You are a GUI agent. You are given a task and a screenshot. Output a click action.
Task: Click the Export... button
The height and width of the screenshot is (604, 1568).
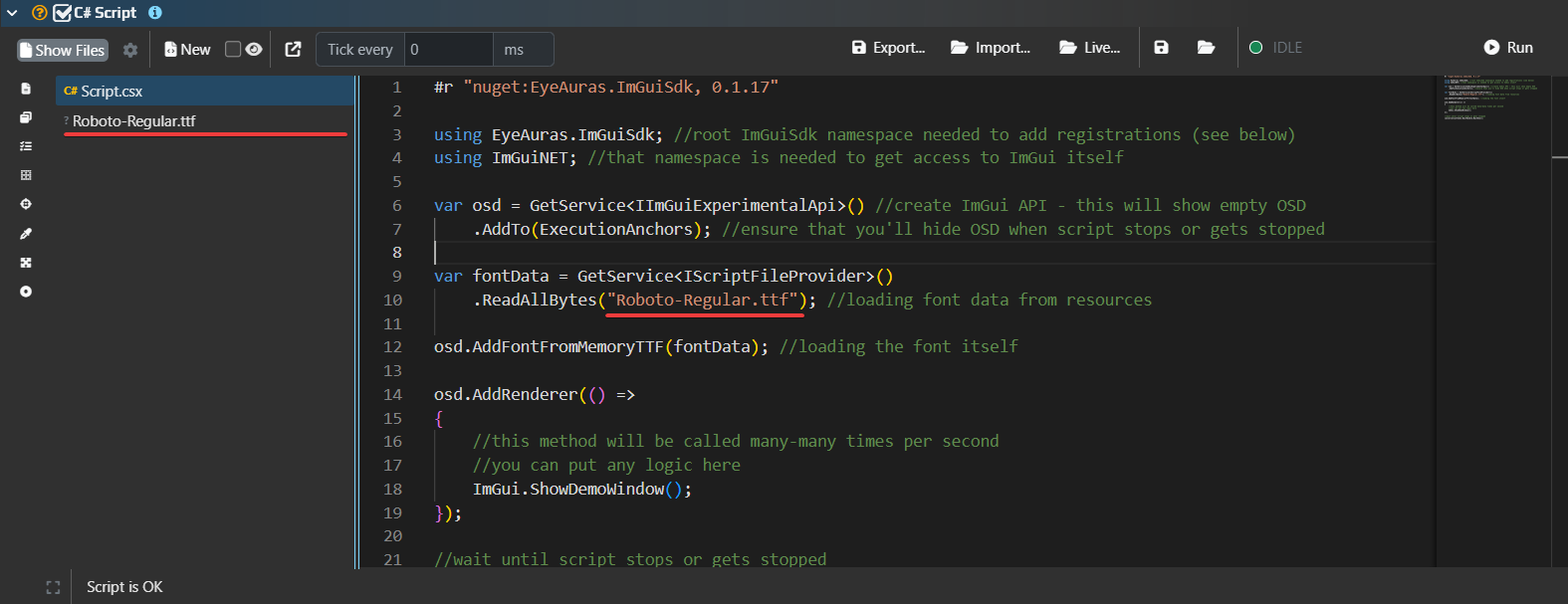tap(888, 48)
